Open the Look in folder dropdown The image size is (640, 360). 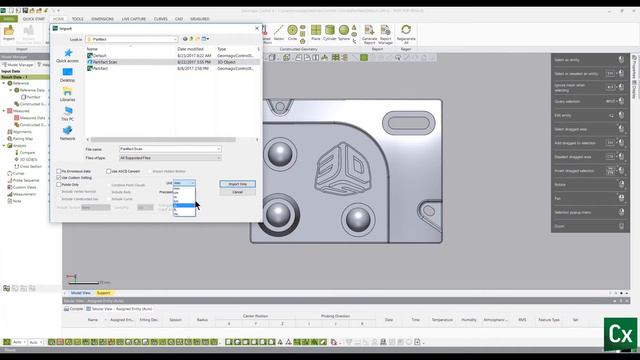(175, 39)
